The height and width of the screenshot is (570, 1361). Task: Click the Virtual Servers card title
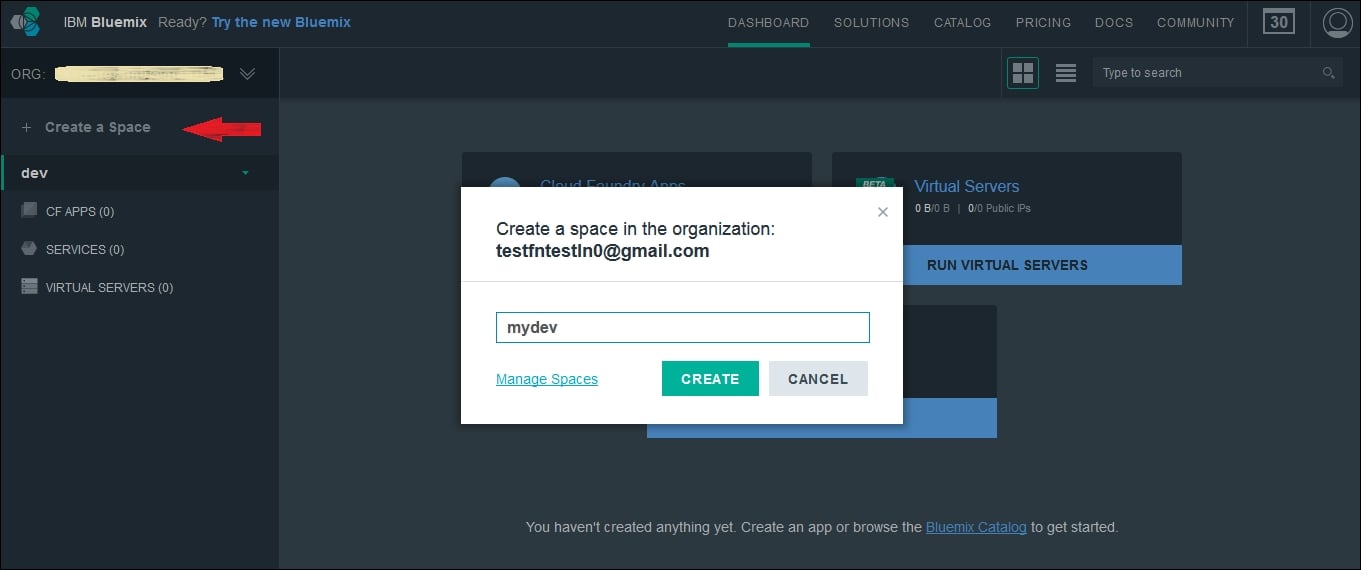point(967,186)
